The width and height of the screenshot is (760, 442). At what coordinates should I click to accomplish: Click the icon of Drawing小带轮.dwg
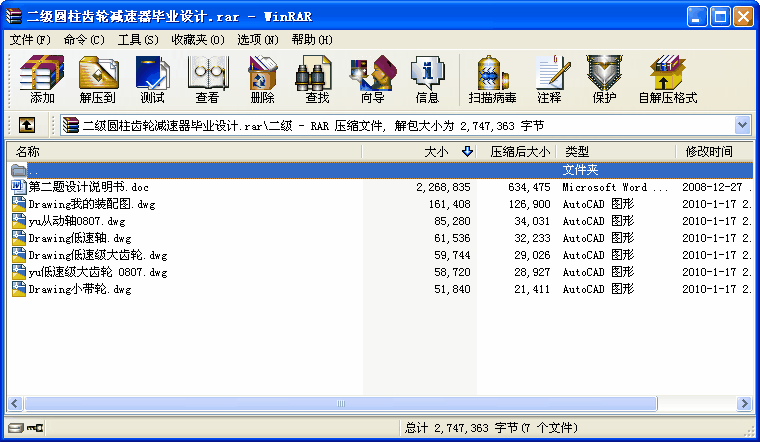(18, 289)
